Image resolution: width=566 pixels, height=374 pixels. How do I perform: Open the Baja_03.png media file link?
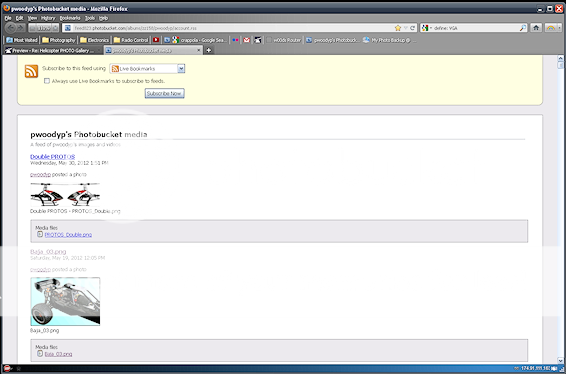(58, 354)
